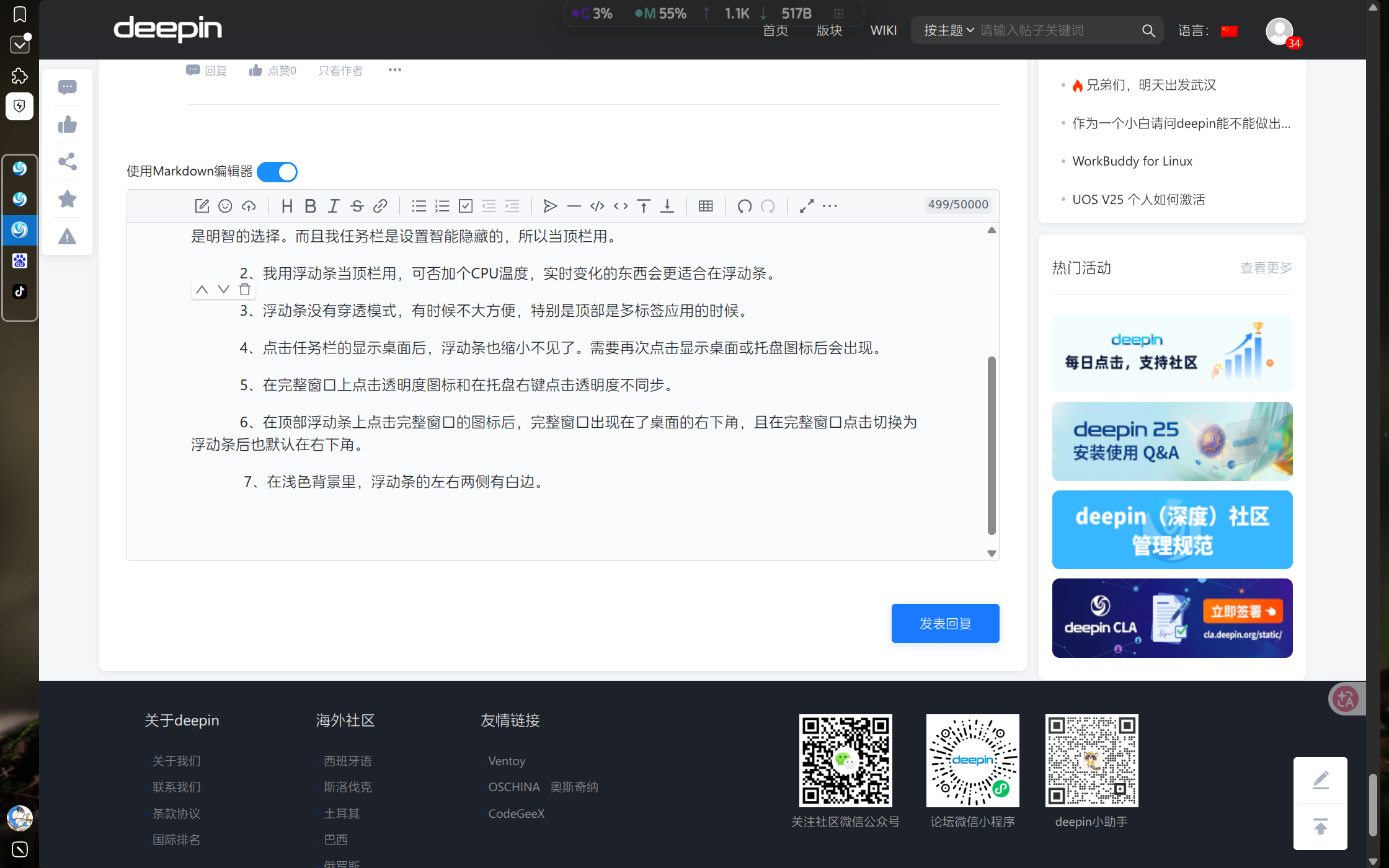Insert a hyperlink via link icon
The width and height of the screenshot is (1389, 868).
pyautogui.click(x=380, y=206)
